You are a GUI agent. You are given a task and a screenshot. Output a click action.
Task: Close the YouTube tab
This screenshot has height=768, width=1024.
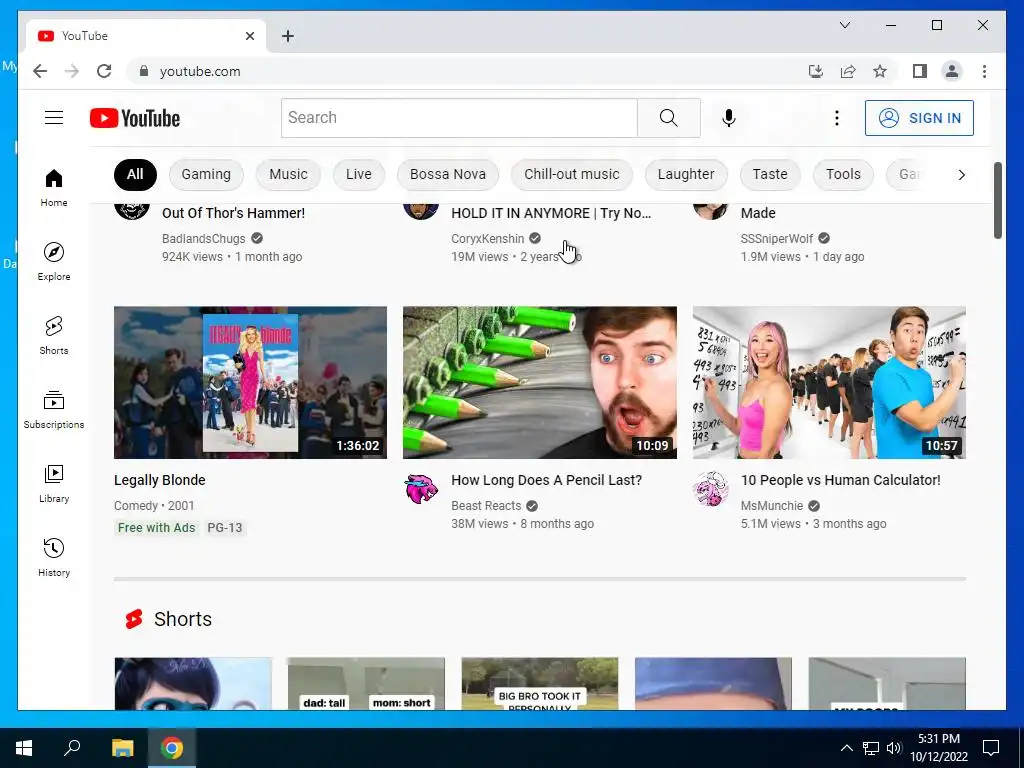pos(249,36)
